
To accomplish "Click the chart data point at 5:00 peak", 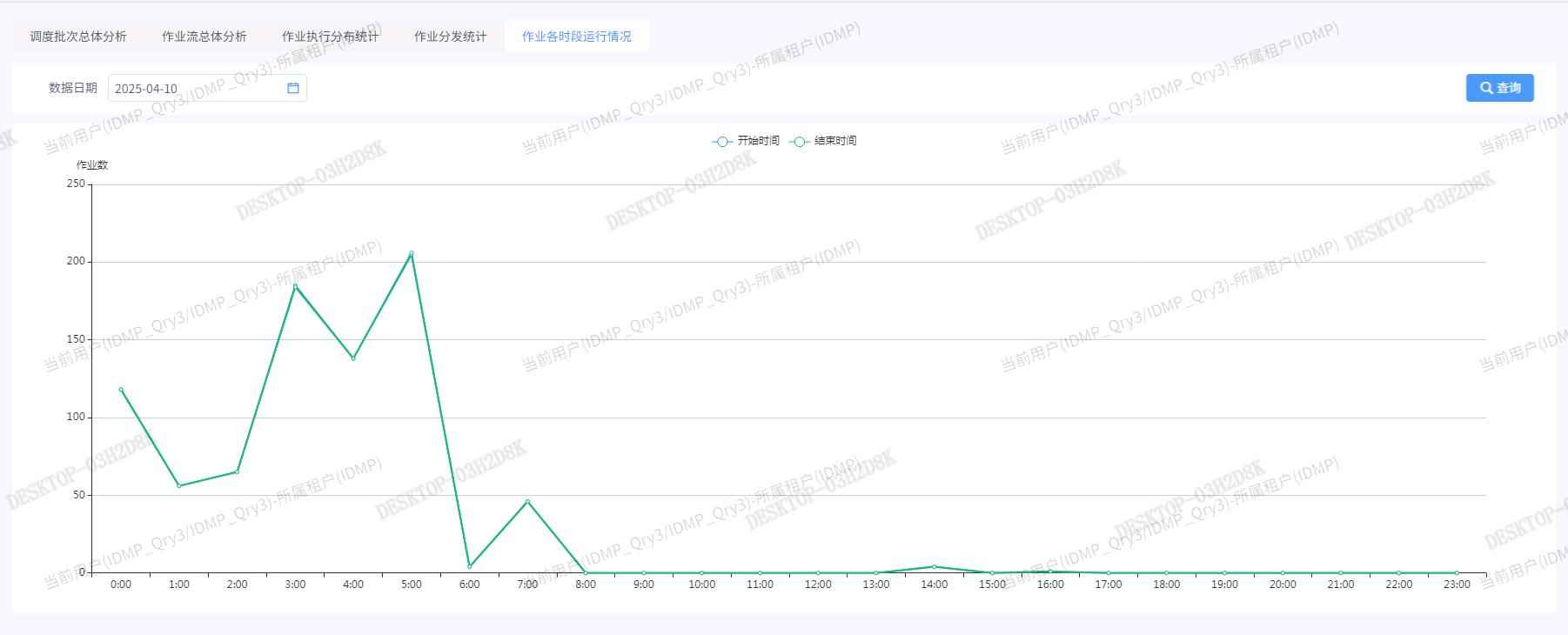I will point(412,254).
